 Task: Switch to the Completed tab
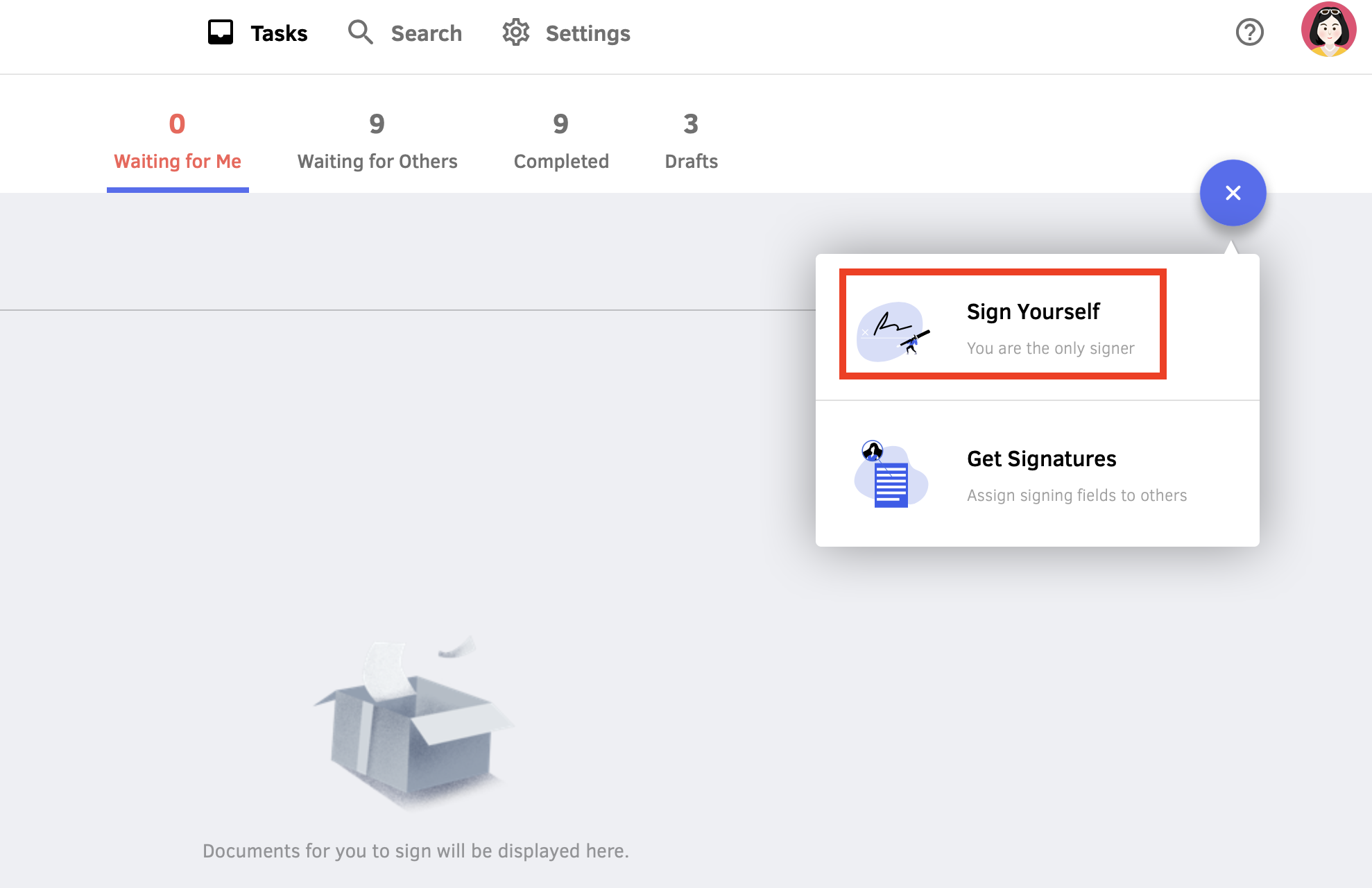click(561, 161)
